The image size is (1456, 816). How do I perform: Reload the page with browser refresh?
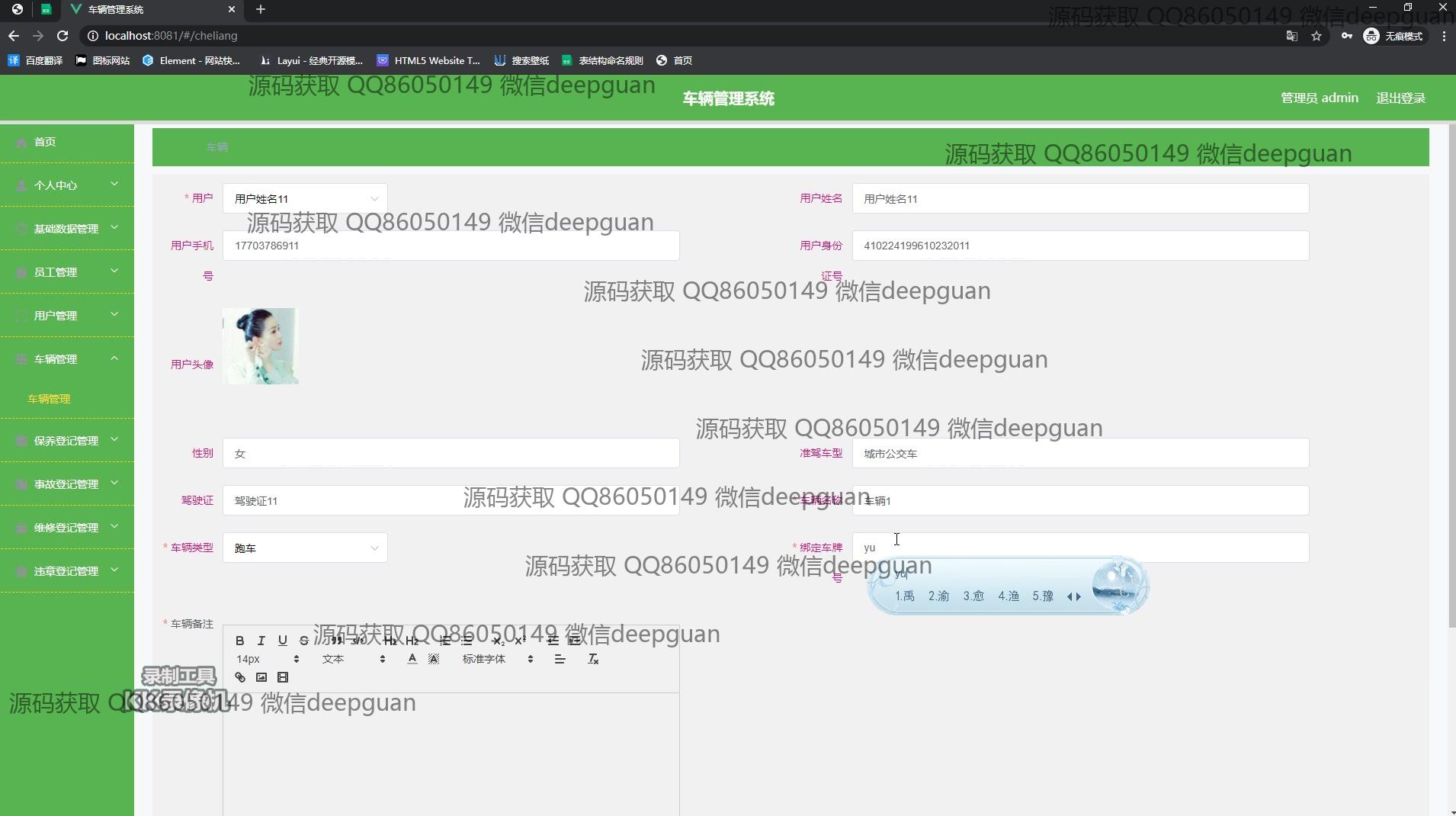[x=63, y=36]
